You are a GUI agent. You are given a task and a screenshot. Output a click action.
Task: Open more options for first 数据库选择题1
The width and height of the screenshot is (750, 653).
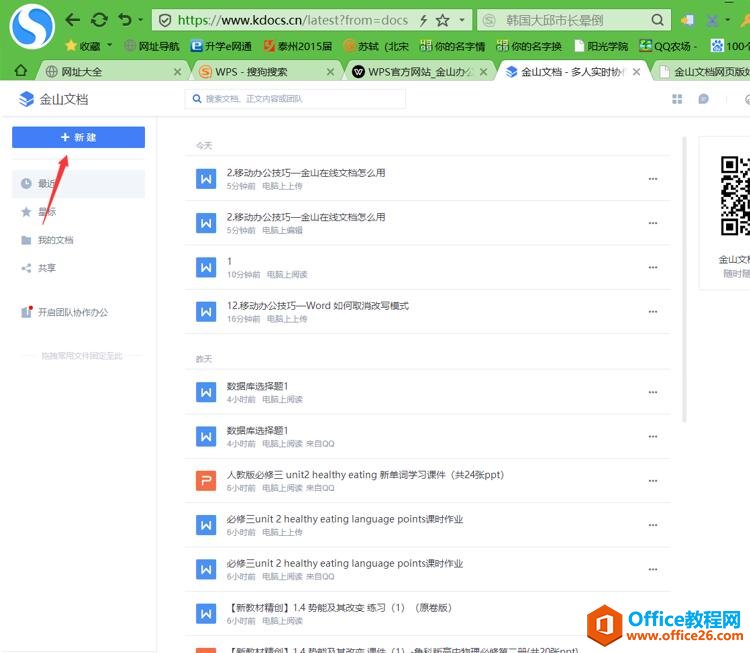[653, 392]
